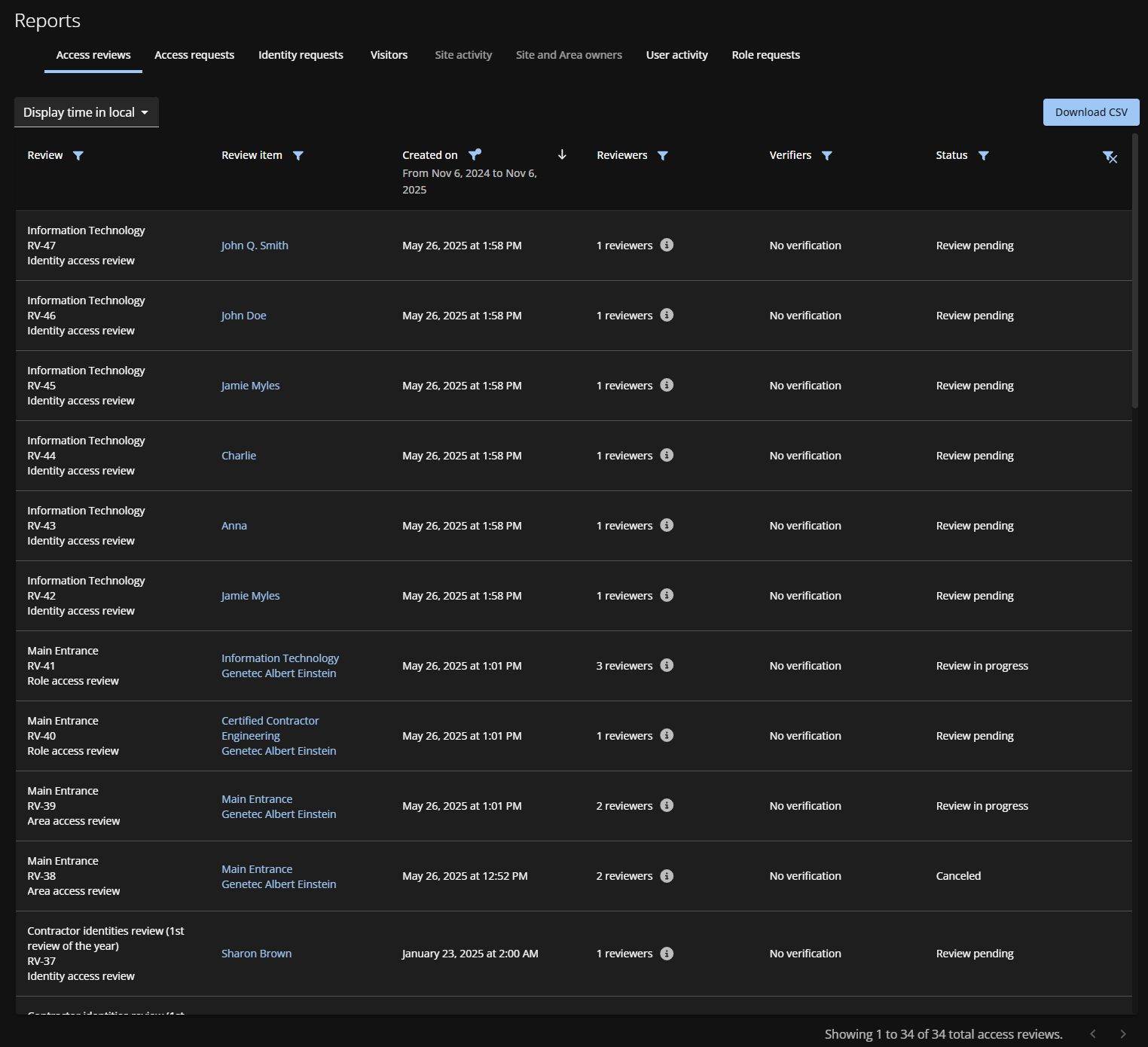Viewport: 1148px width, 1047px height.
Task: Expand the Display time in local dropdown
Action: (x=86, y=112)
